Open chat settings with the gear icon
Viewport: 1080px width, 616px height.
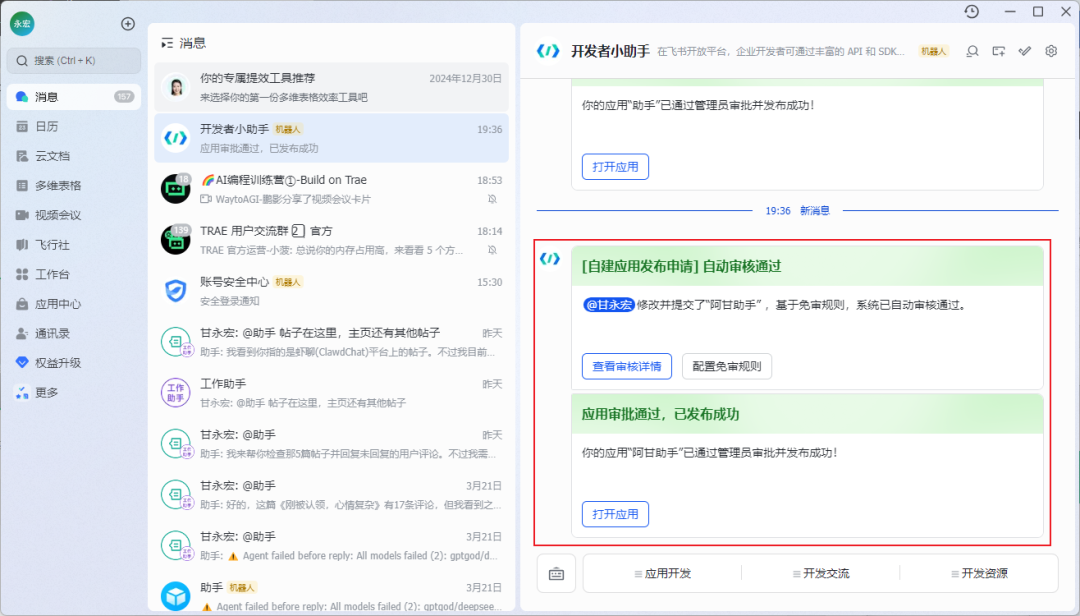1051,51
